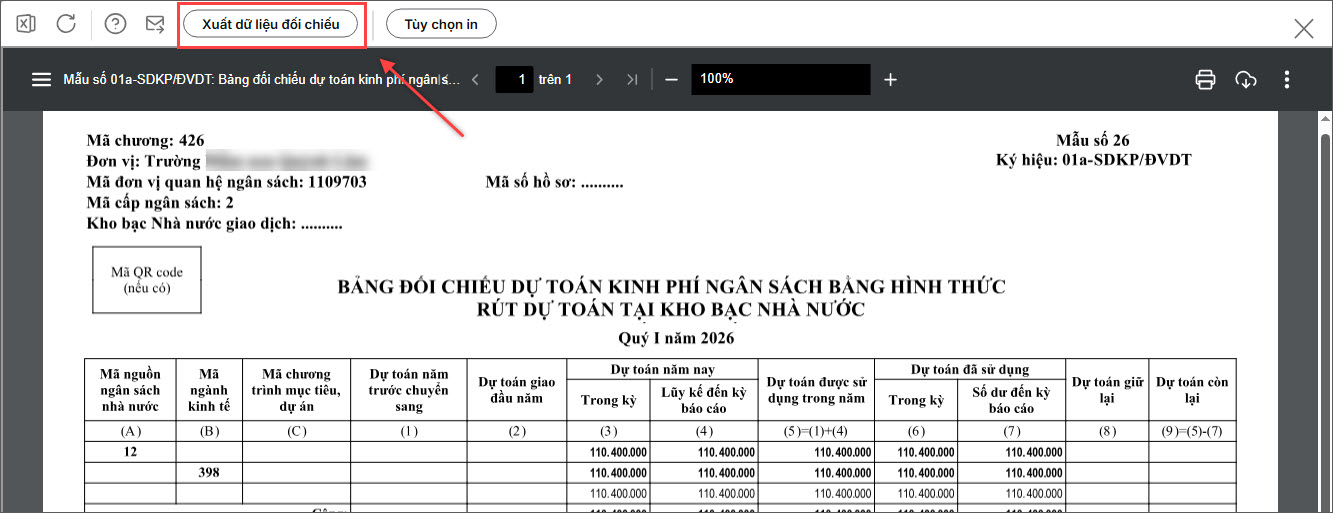
Task: Click the page number input field
Action: [514, 80]
